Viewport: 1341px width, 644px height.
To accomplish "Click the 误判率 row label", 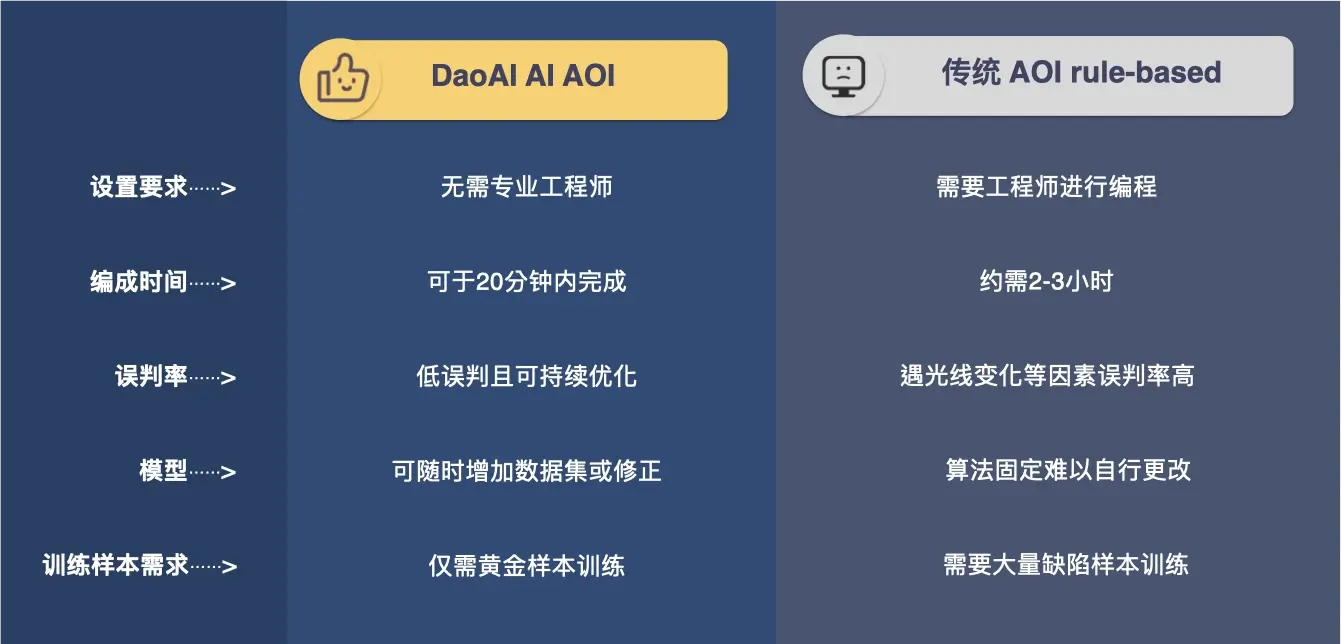I will coord(151,377).
